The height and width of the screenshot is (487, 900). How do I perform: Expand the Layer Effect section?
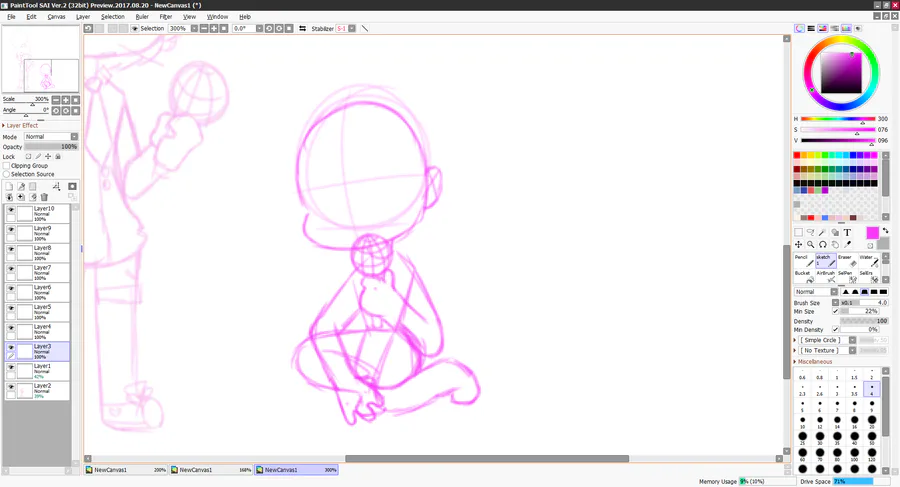[21, 125]
